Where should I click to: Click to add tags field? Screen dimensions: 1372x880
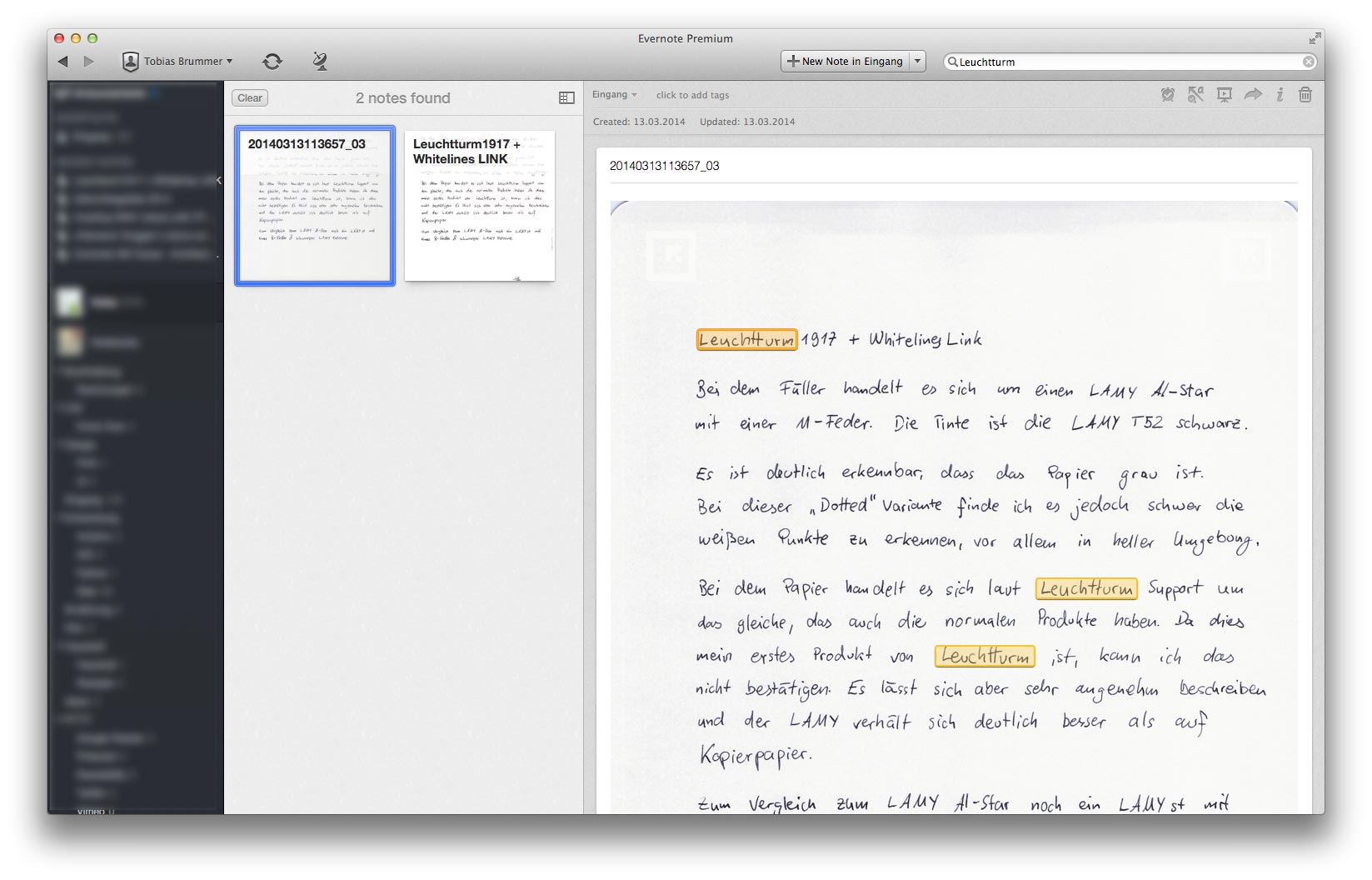click(692, 95)
